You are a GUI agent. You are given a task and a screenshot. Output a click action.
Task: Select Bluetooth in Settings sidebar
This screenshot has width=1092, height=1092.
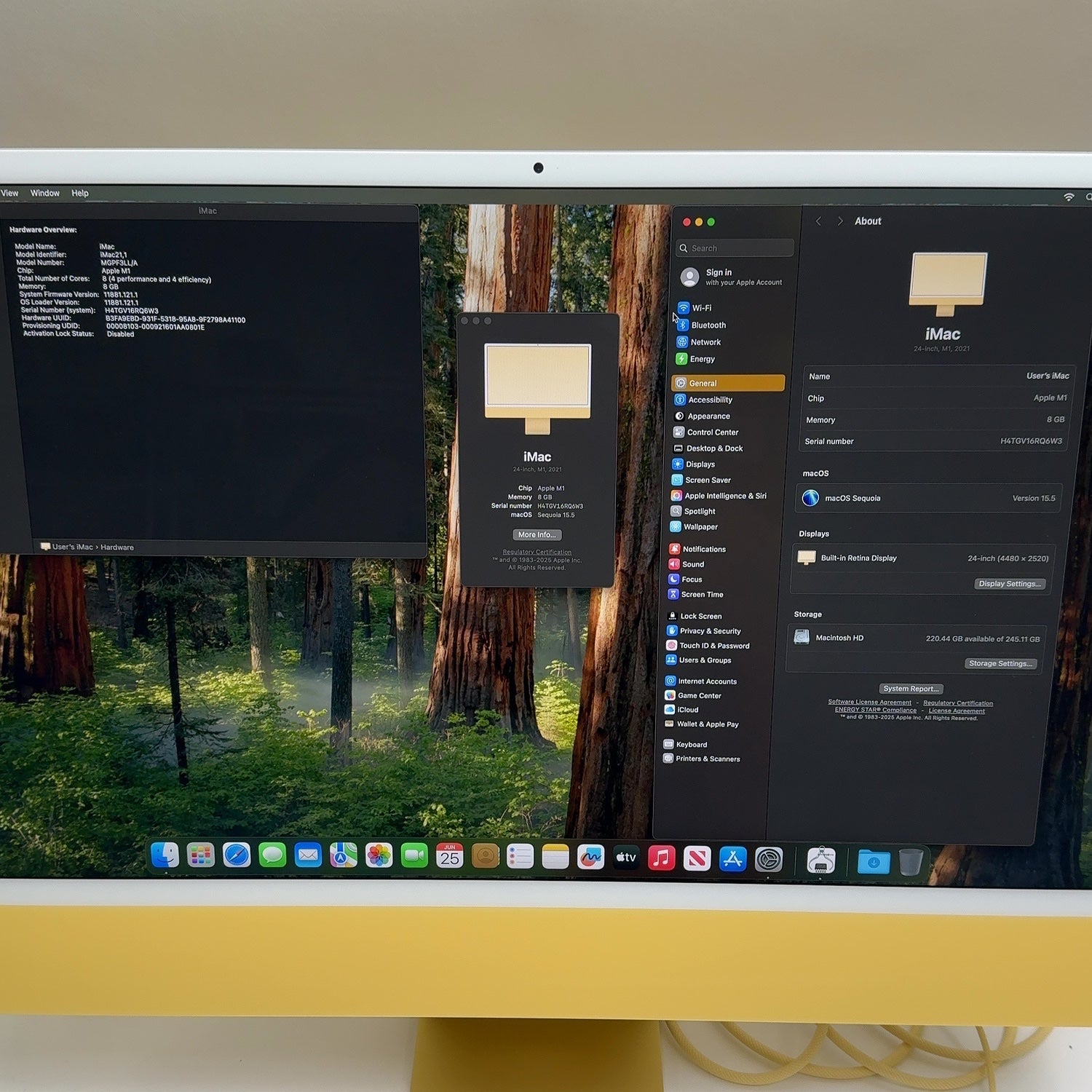[728, 325]
